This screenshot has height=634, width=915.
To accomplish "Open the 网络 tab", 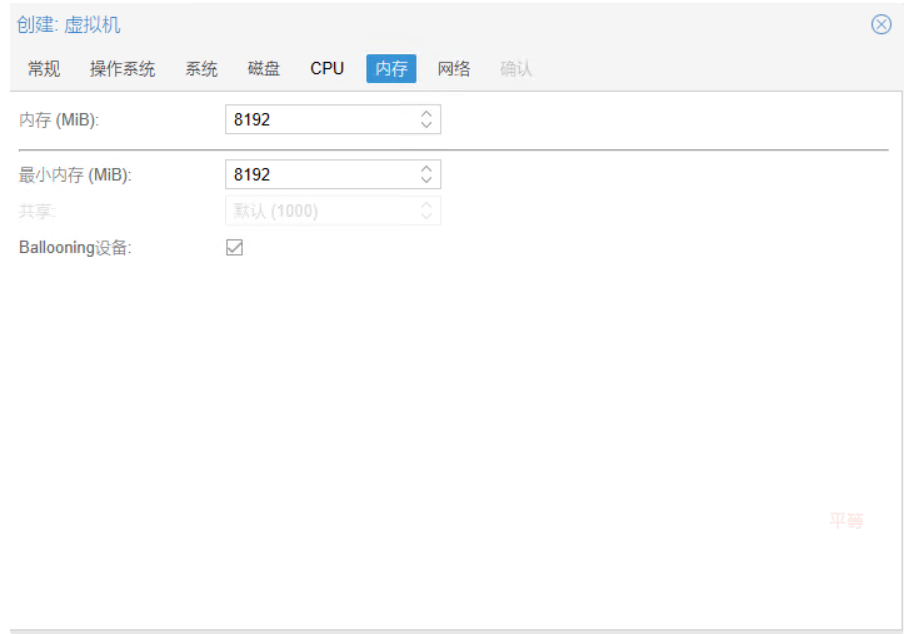I will pos(453,69).
